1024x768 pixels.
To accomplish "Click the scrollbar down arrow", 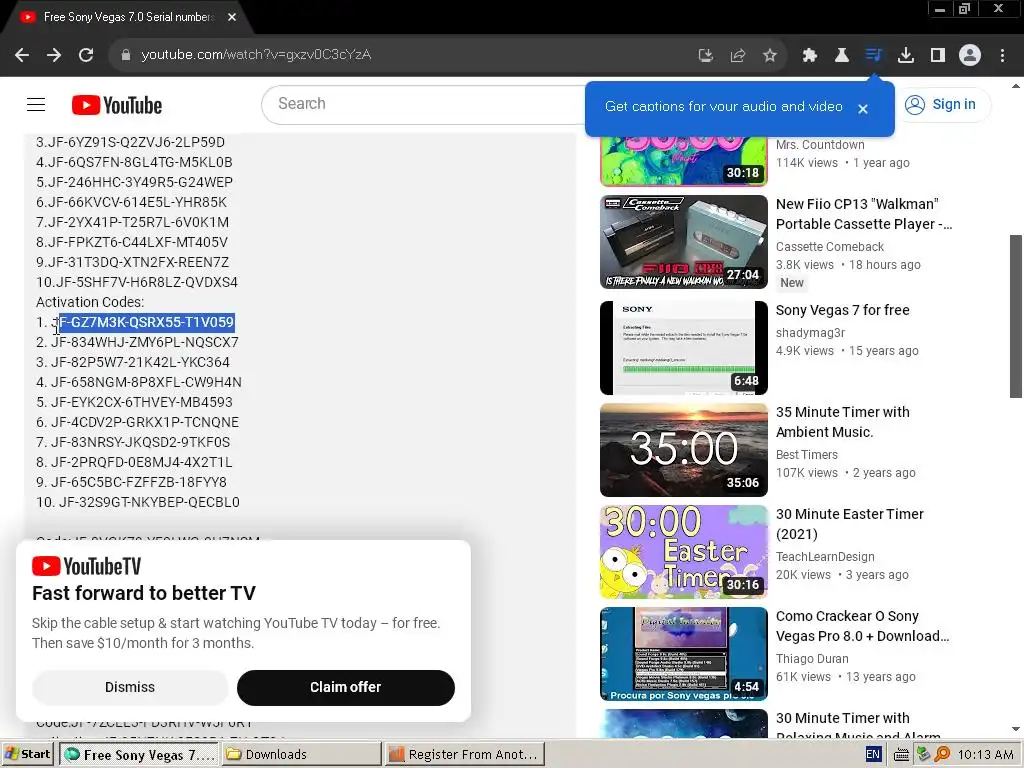I will [1016, 729].
